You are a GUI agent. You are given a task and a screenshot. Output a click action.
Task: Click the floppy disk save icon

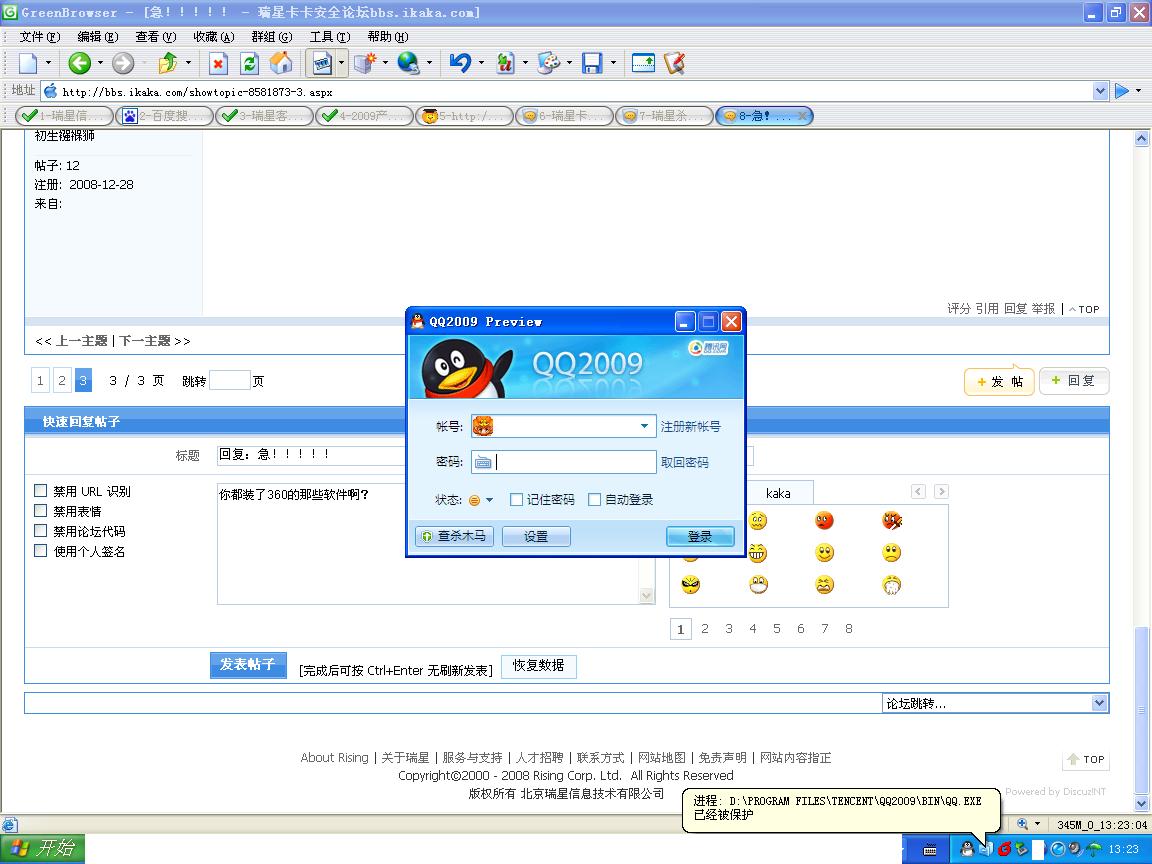click(592, 64)
